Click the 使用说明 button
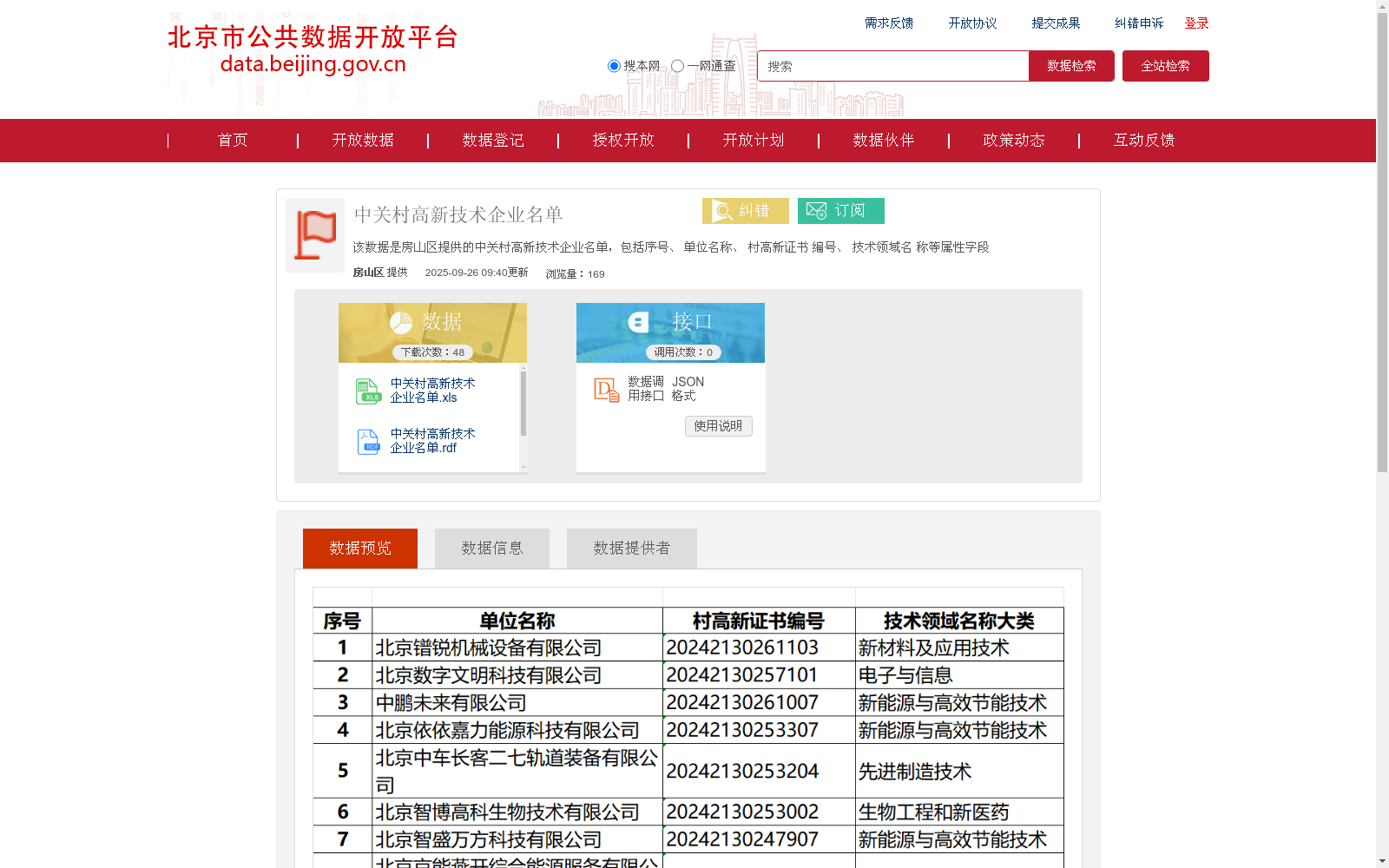Image resolution: width=1389 pixels, height=868 pixels. [x=719, y=426]
